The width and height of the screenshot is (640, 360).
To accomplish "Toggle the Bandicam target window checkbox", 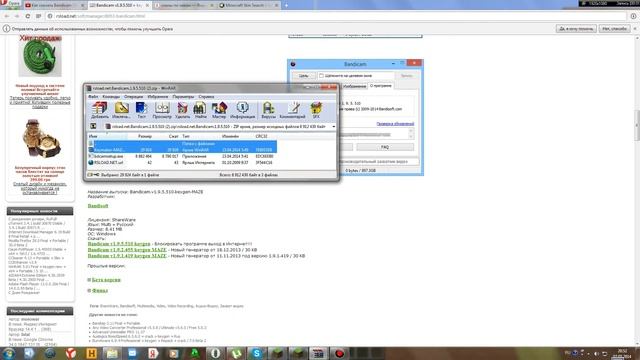I will [321, 76].
